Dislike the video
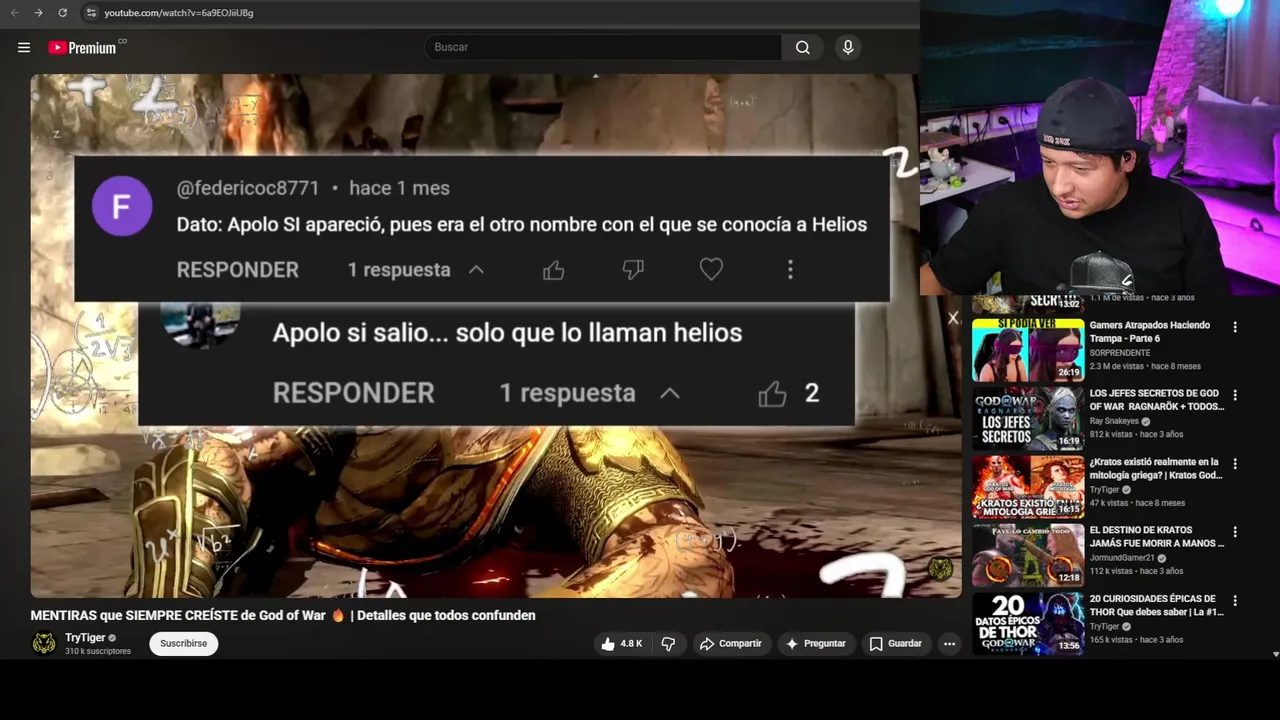Screen dimensions: 1280x720 click(x=668, y=644)
